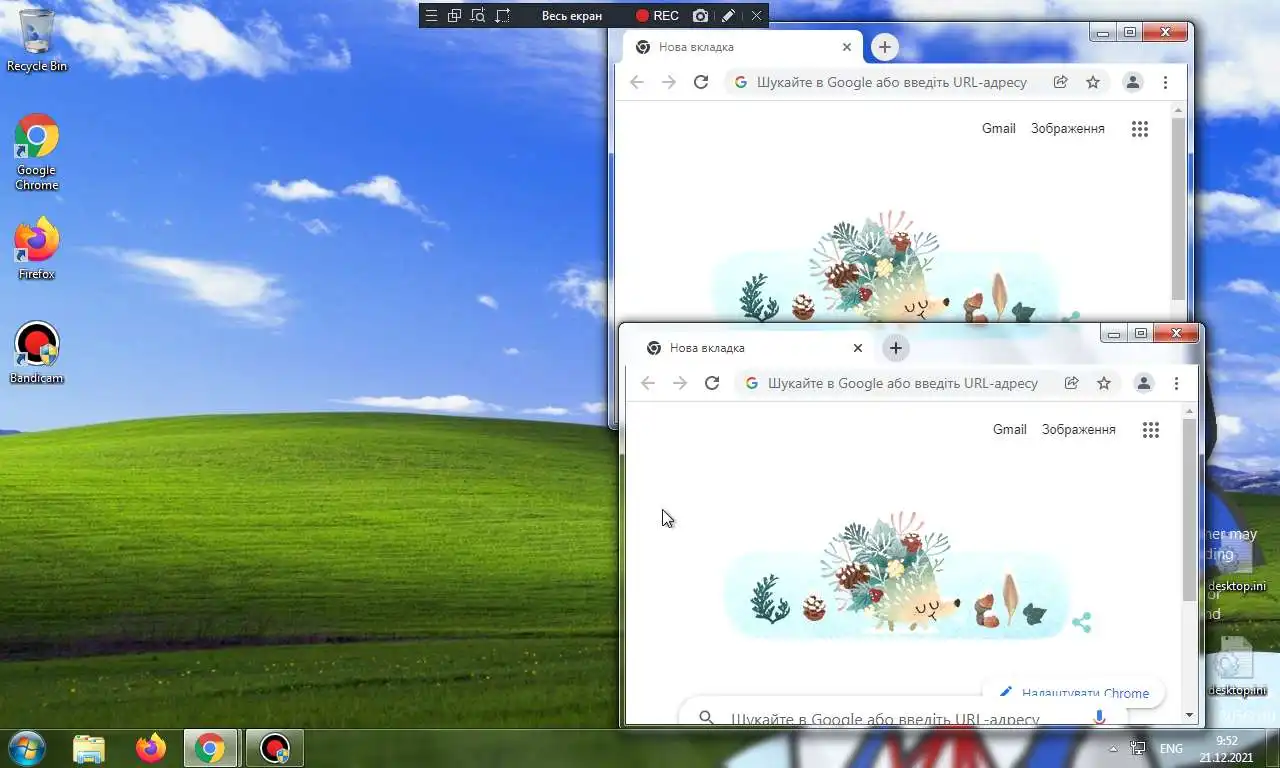Click Back arrow in back Chrome window

coord(637,82)
